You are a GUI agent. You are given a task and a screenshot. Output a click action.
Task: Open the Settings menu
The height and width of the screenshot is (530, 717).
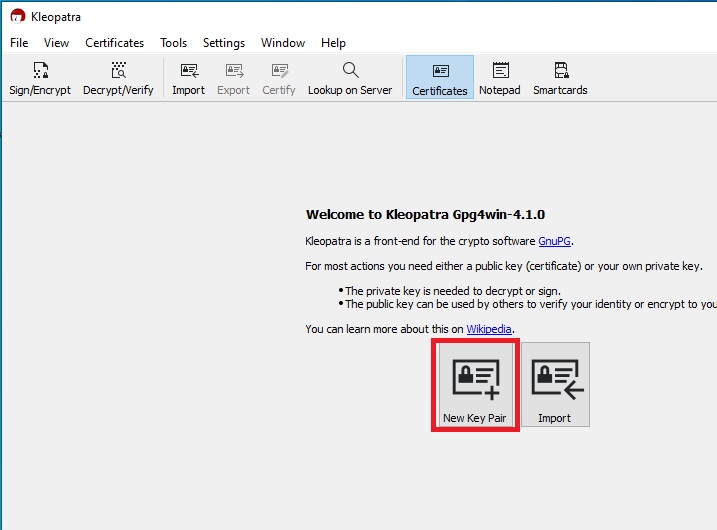(224, 43)
